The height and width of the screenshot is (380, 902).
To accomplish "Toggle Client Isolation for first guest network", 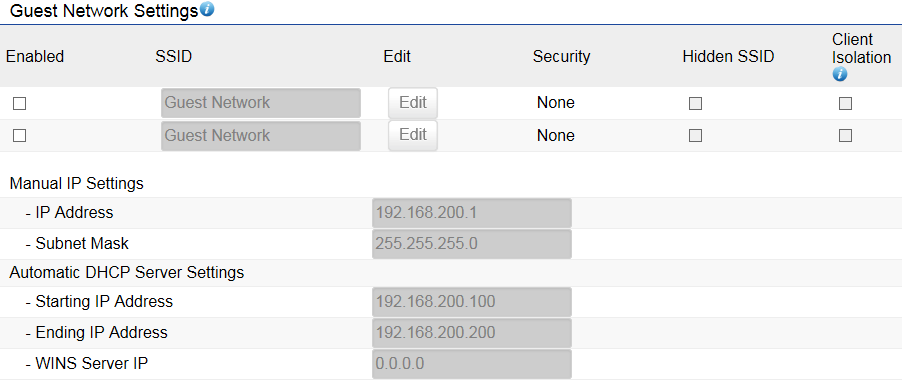I will pos(845,103).
